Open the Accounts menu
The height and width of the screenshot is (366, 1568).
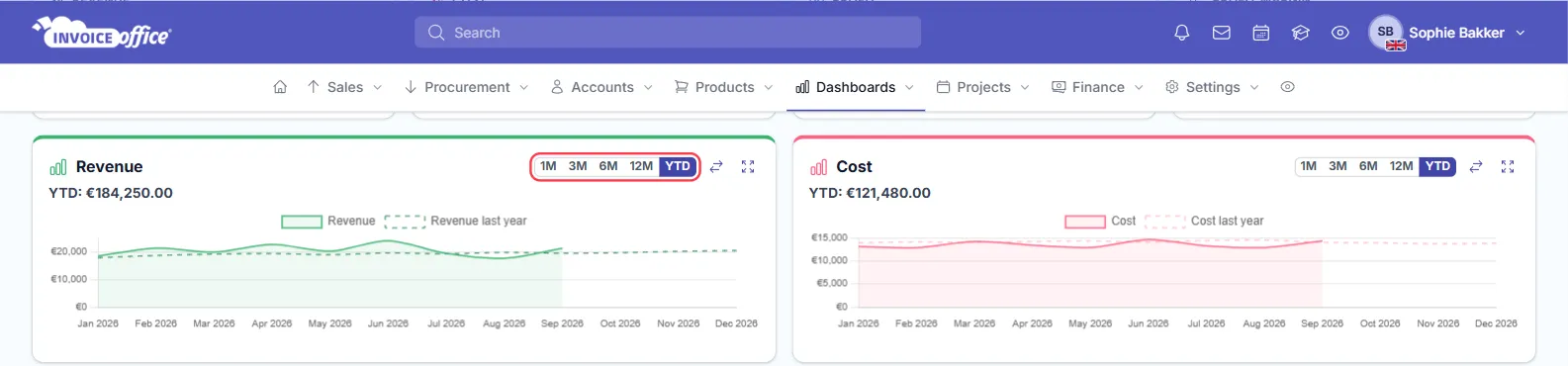601,87
